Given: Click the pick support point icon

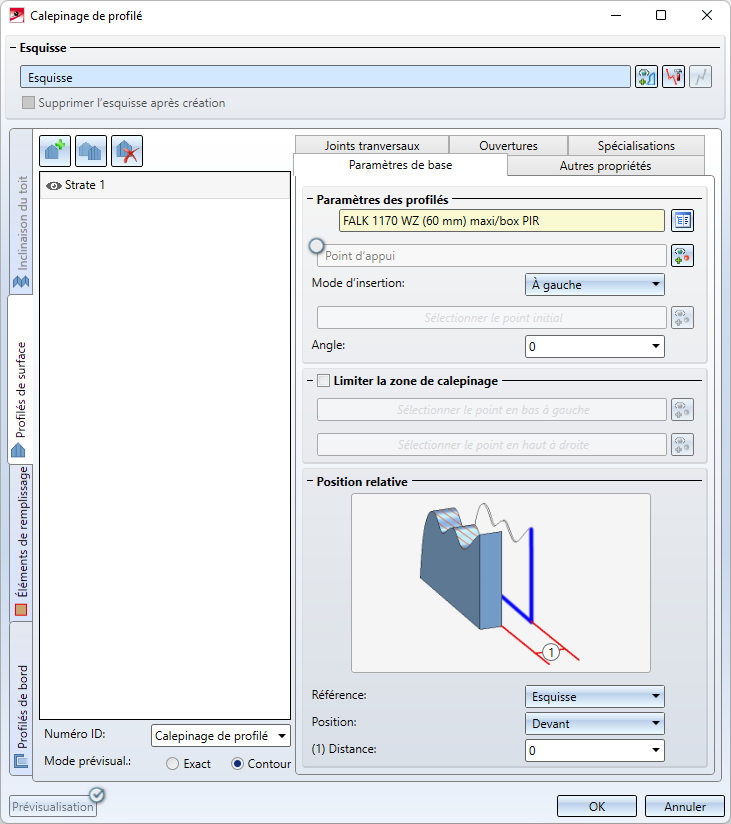Looking at the screenshot, I should pos(682,256).
